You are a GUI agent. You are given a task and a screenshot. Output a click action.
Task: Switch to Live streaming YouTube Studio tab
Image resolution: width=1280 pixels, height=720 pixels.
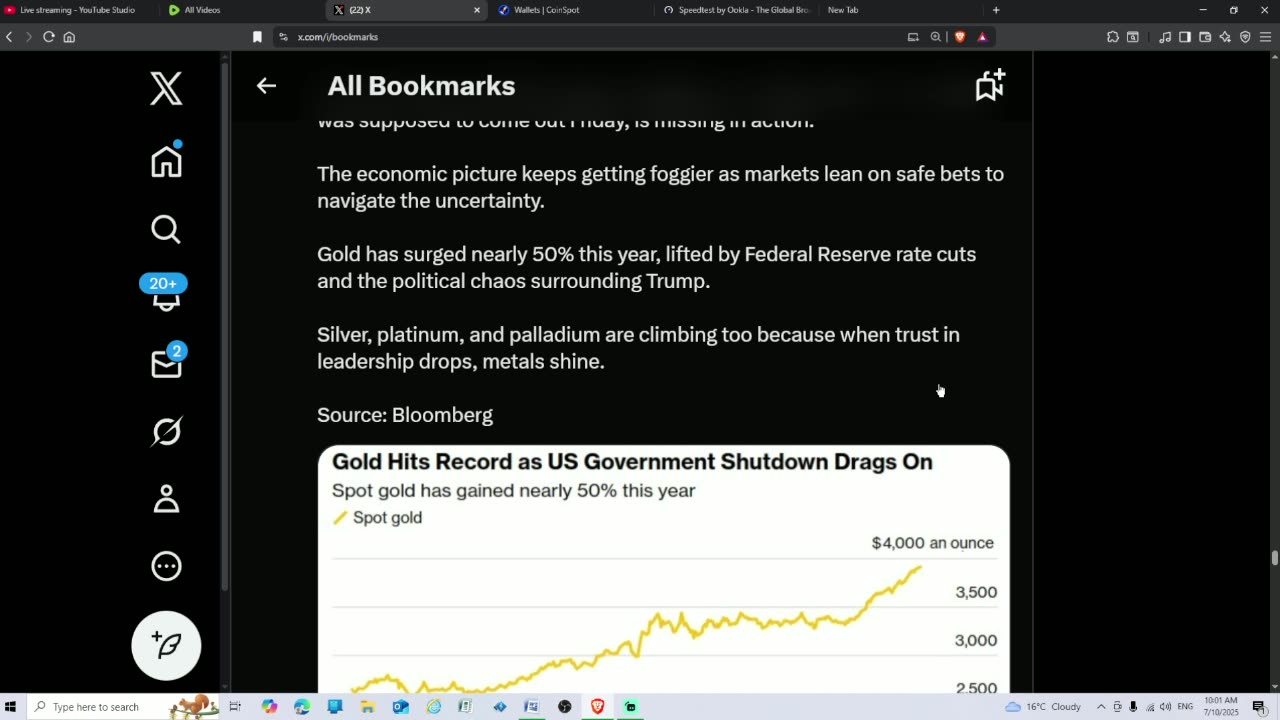pyautogui.click(x=77, y=10)
